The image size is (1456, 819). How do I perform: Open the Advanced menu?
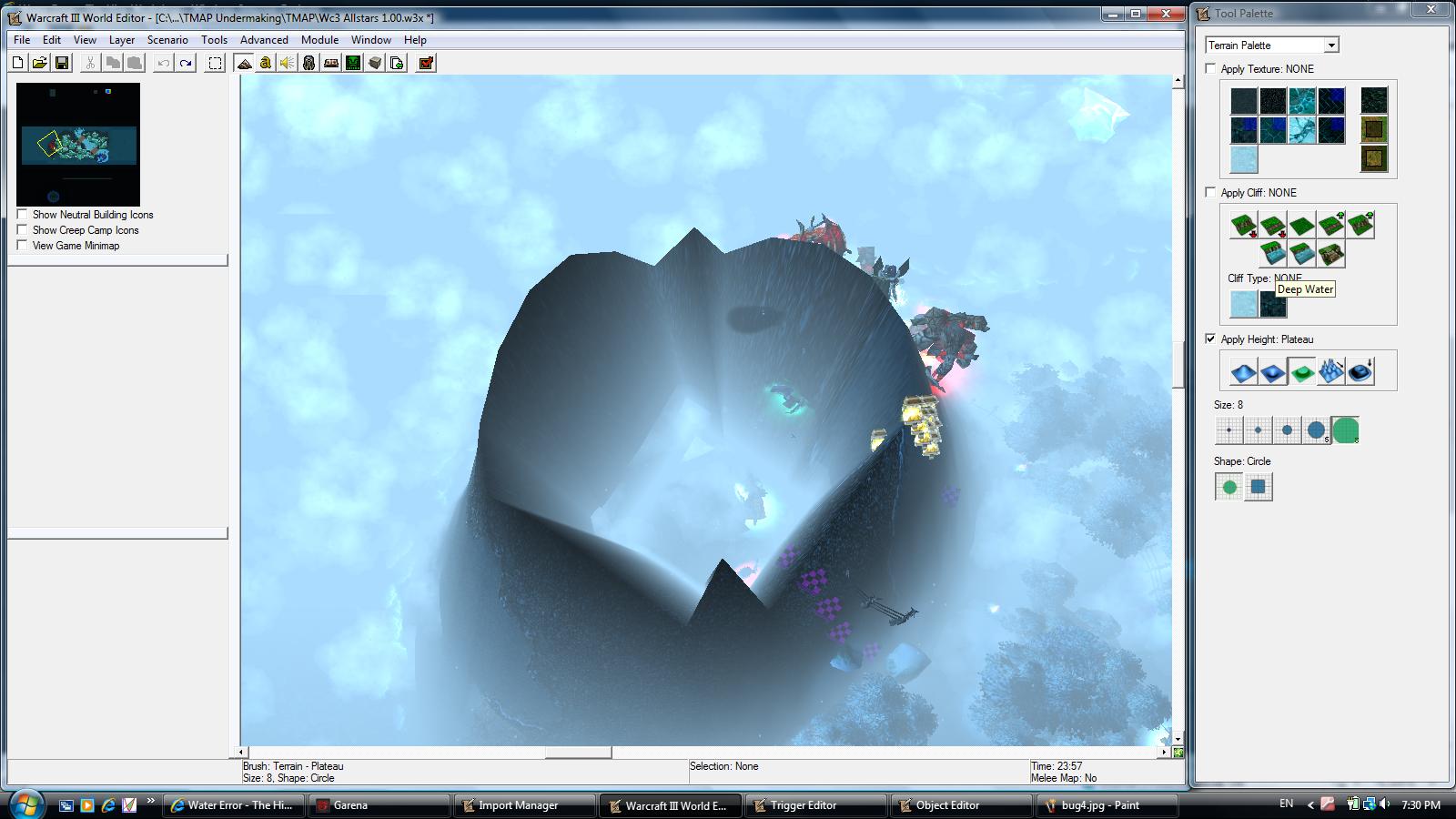[264, 40]
